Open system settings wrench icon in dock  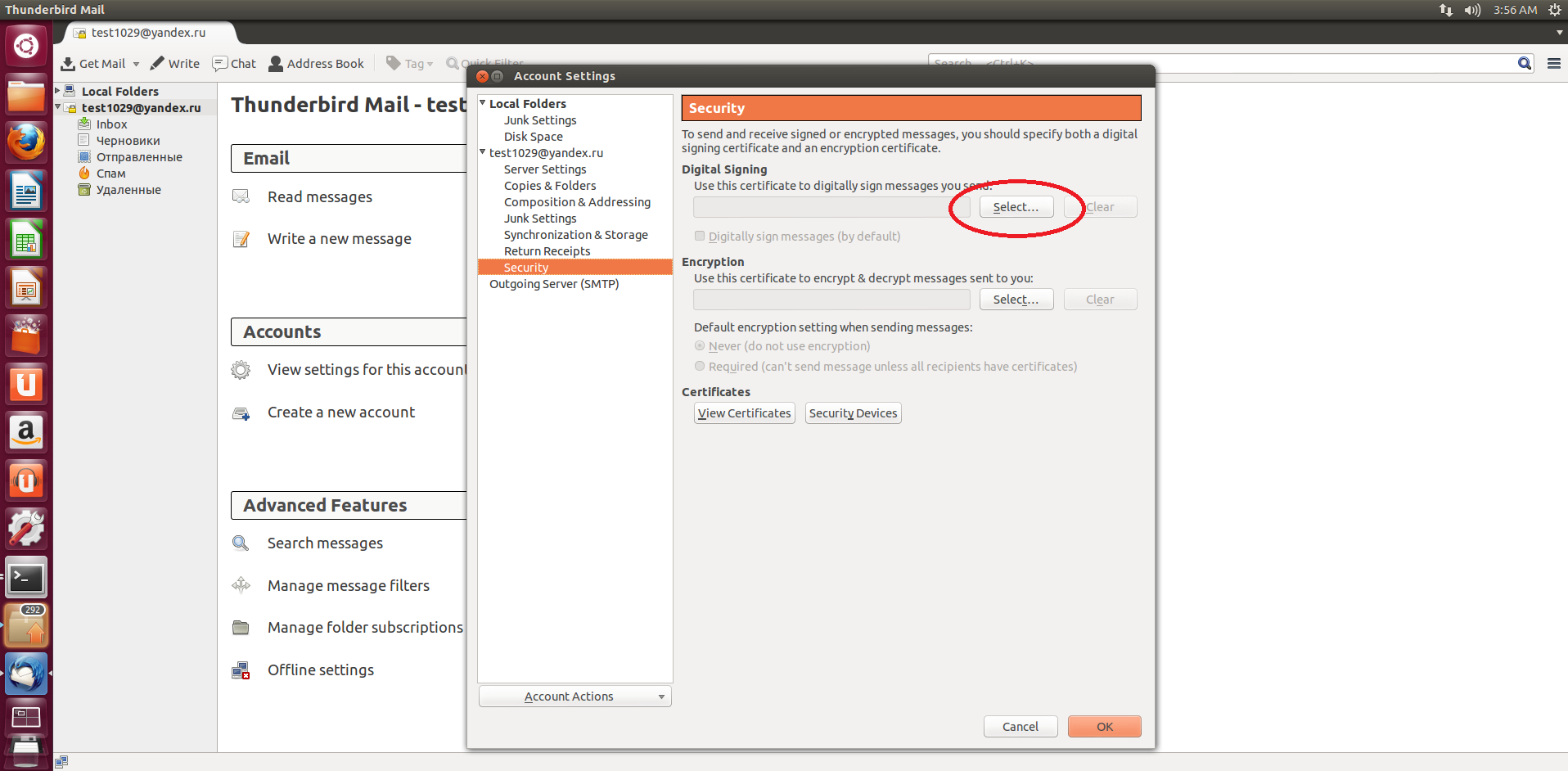coord(26,529)
